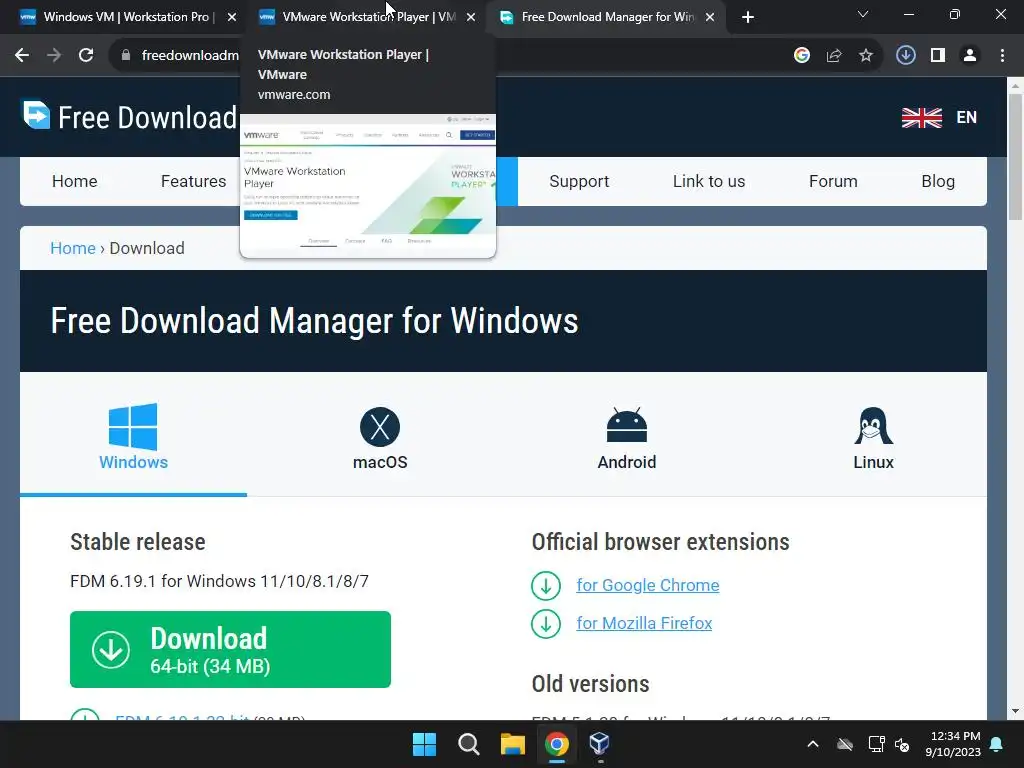The height and width of the screenshot is (768, 1024).
Task: Share this page using the share icon
Action: [x=834, y=56]
